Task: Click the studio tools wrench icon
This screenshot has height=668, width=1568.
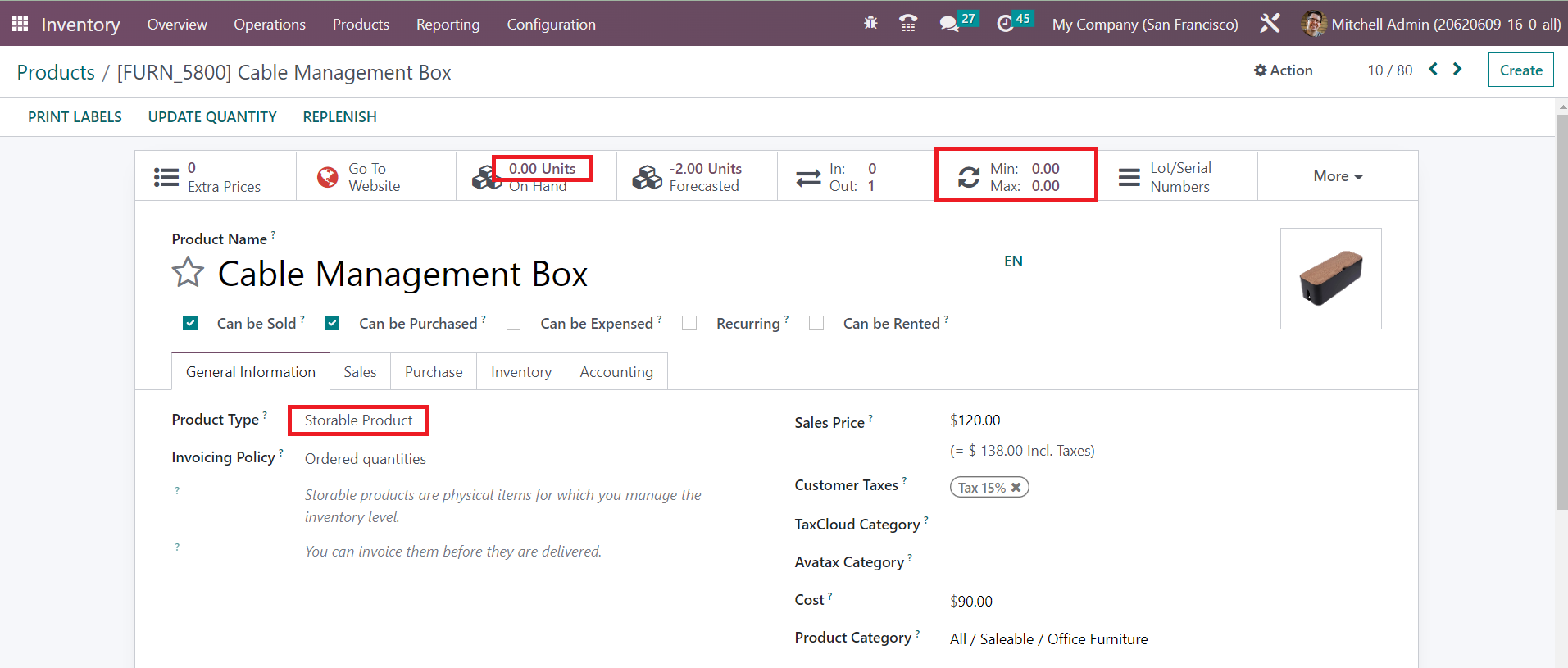Action: [x=1270, y=23]
